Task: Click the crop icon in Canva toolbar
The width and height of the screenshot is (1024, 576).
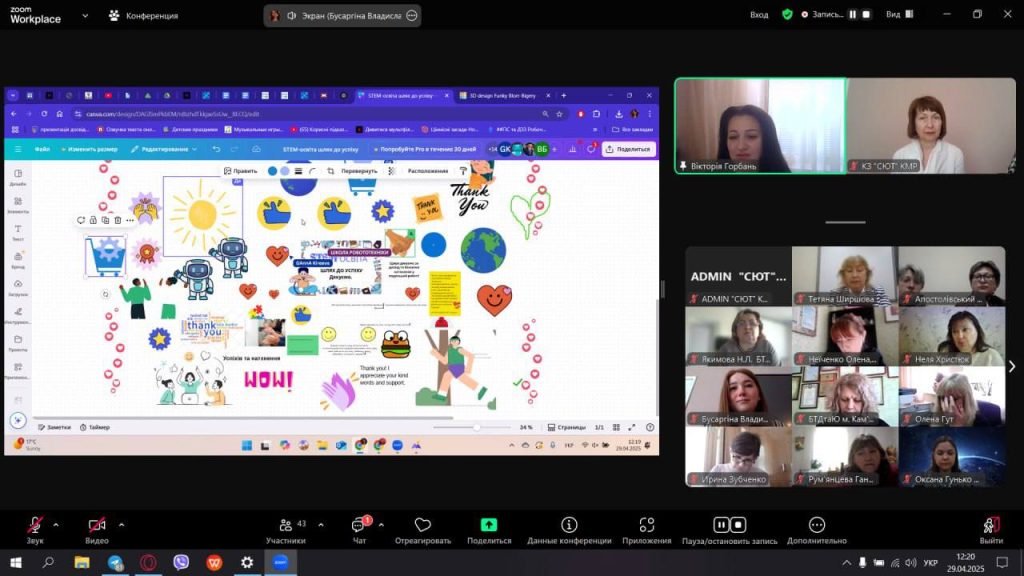Action: pyautogui.click(x=330, y=171)
